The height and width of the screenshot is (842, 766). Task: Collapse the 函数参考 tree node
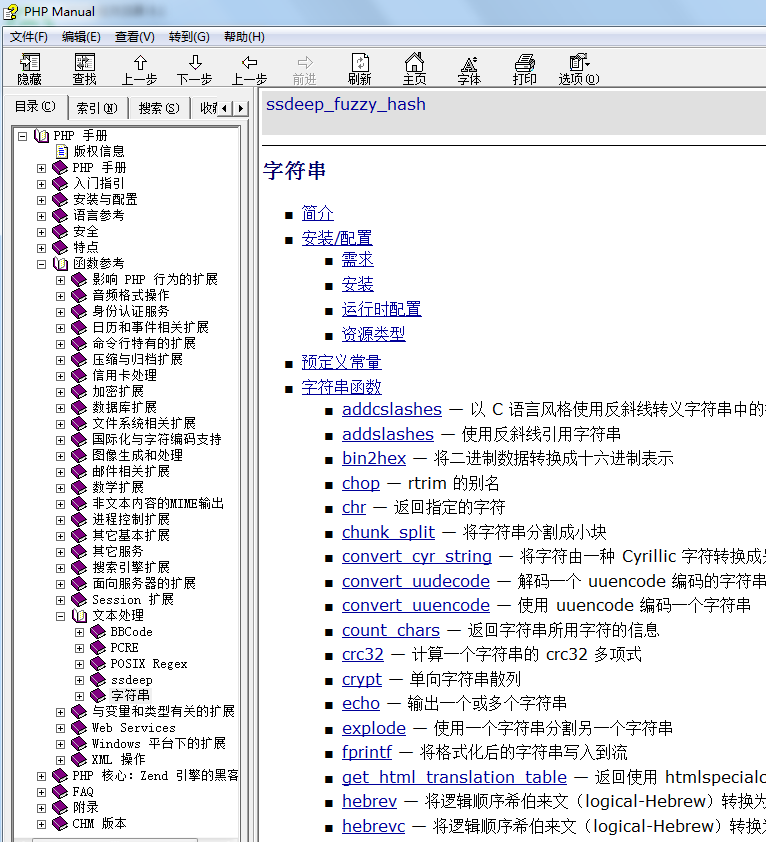pyautogui.click(x=41, y=264)
